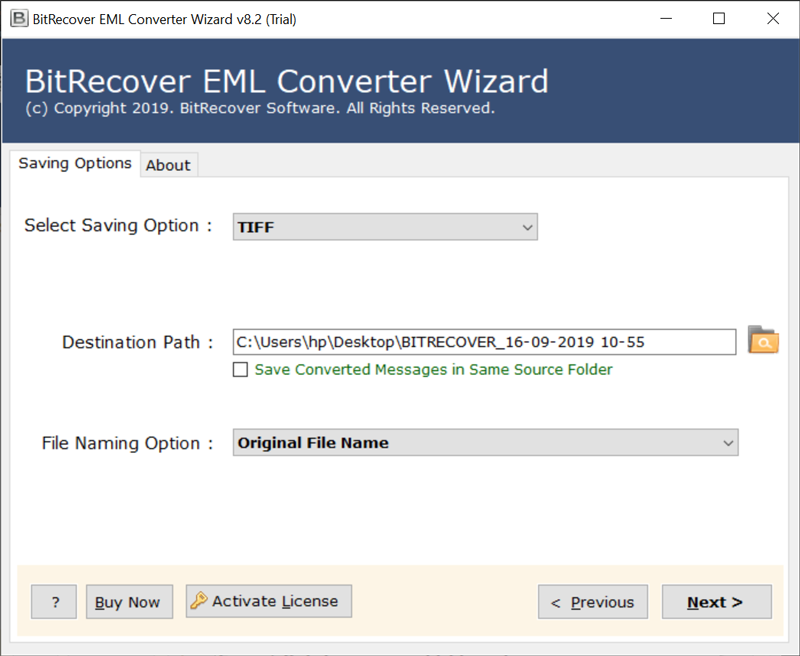Click the Buy Now button
This screenshot has height=656, width=800.
130,602
